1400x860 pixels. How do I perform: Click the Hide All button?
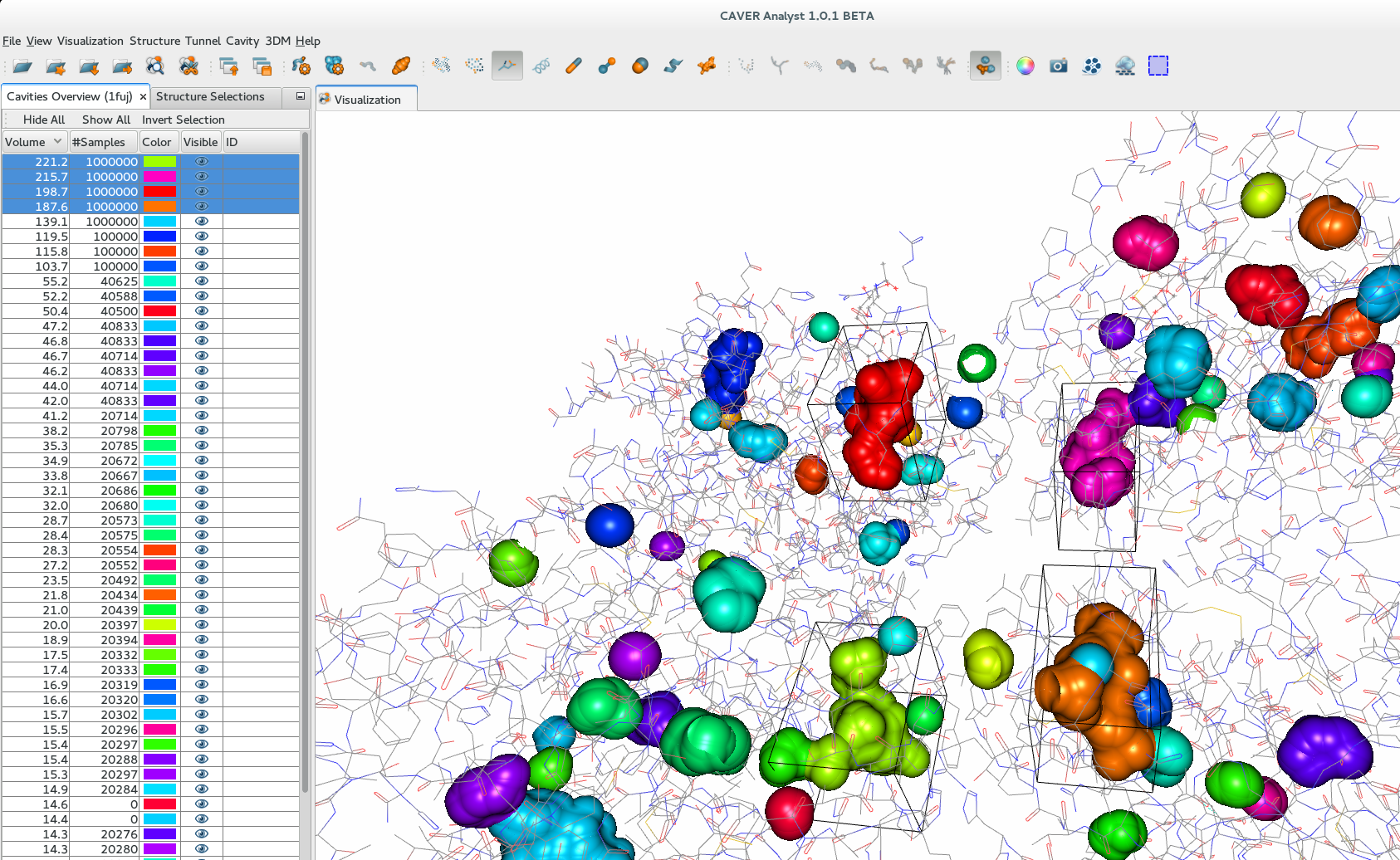click(43, 120)
